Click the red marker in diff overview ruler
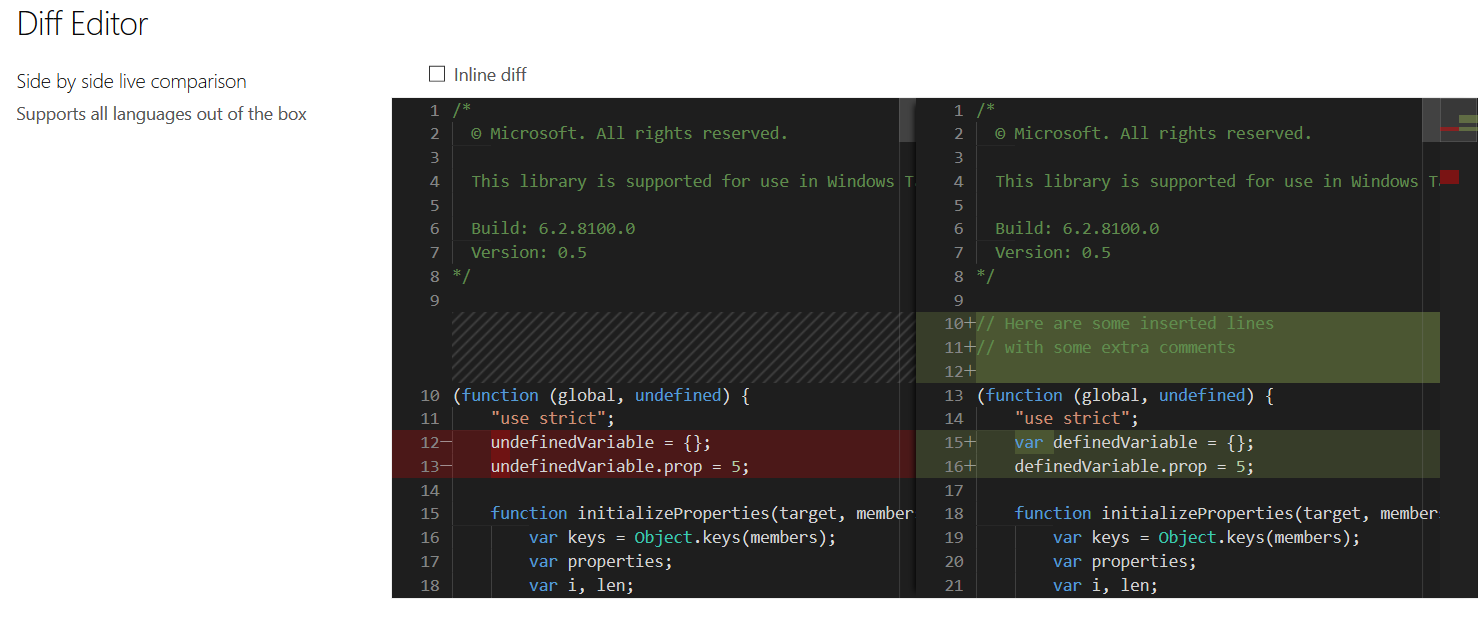 [1449, 177]
